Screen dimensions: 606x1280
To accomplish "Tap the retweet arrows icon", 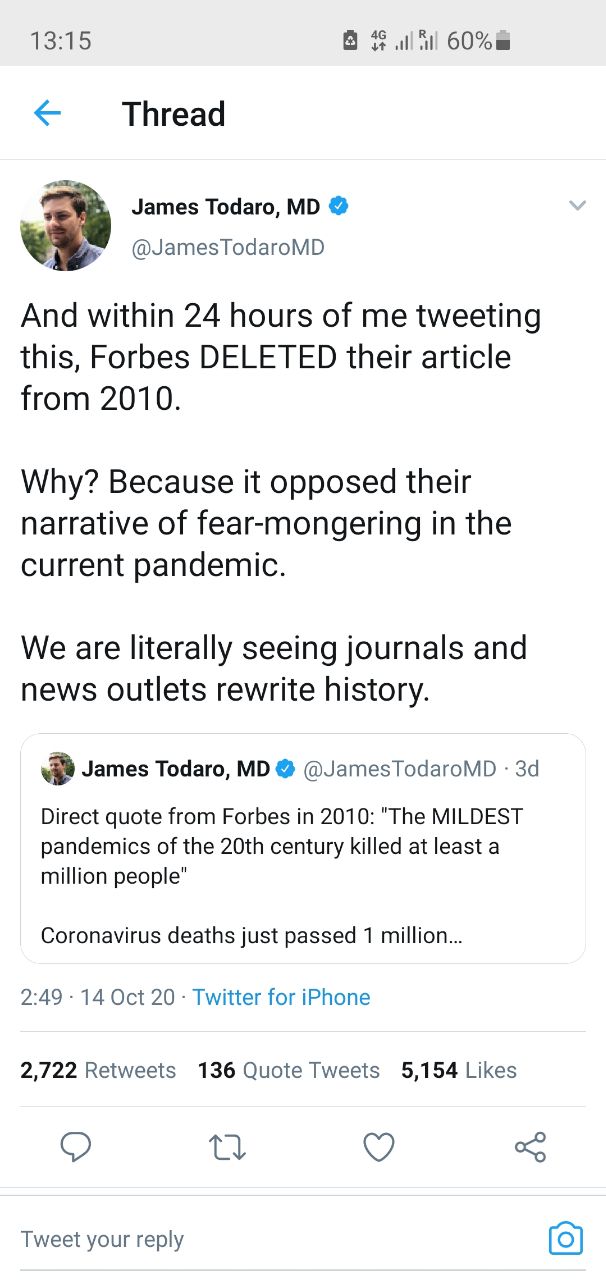I will pos(227,1146).
